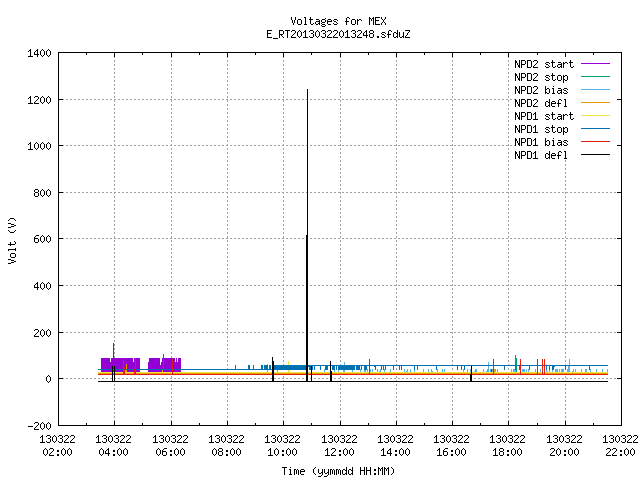
Task: Click the black NPD1 defl legend line
Action: pyautogui.click(x=596, y=155)
